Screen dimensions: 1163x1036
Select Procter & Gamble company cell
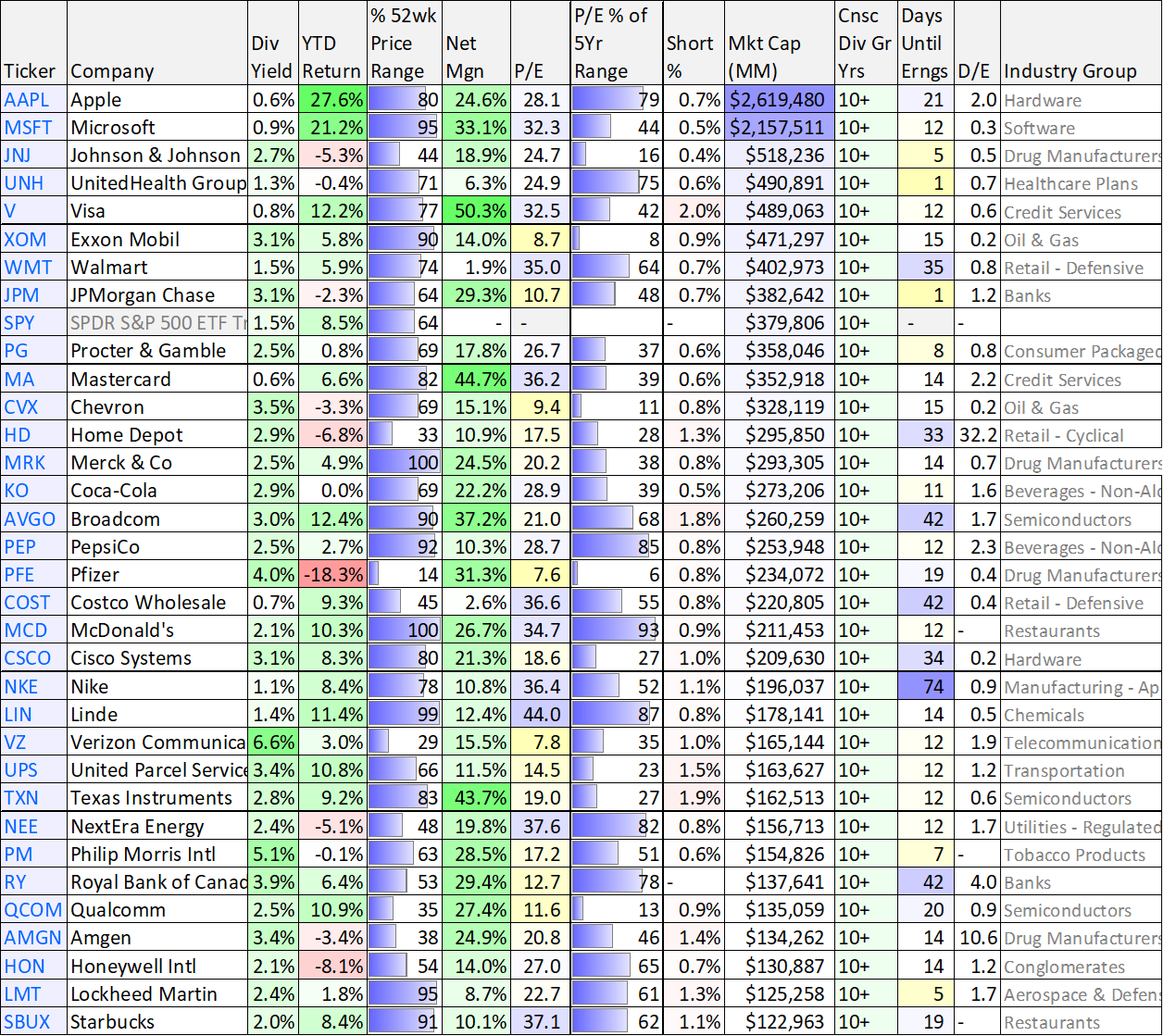(156, 351)
